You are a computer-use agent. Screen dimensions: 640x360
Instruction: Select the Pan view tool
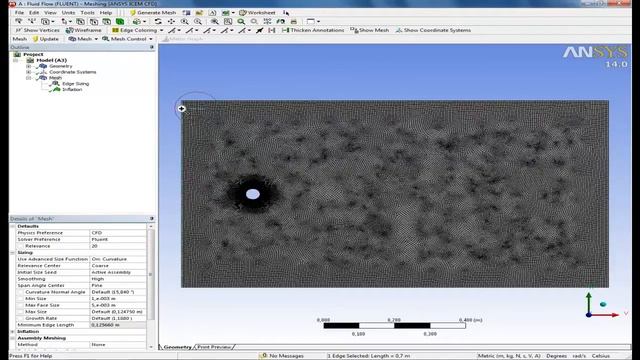click(171, 21)
